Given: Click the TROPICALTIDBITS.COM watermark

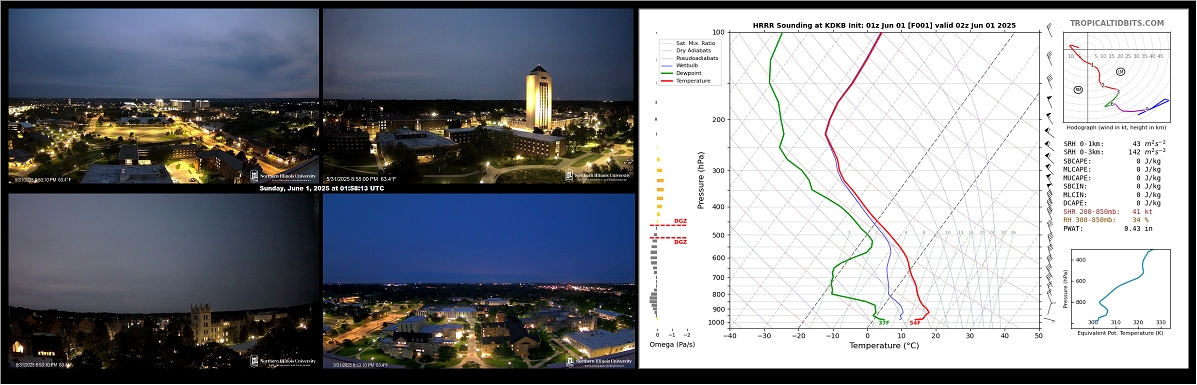Looking at the screenshot, I should (x=1116, y=23).
